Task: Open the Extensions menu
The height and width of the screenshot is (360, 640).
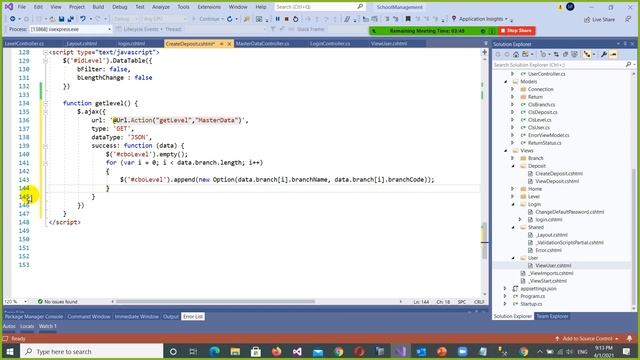Action: point(209,7)
